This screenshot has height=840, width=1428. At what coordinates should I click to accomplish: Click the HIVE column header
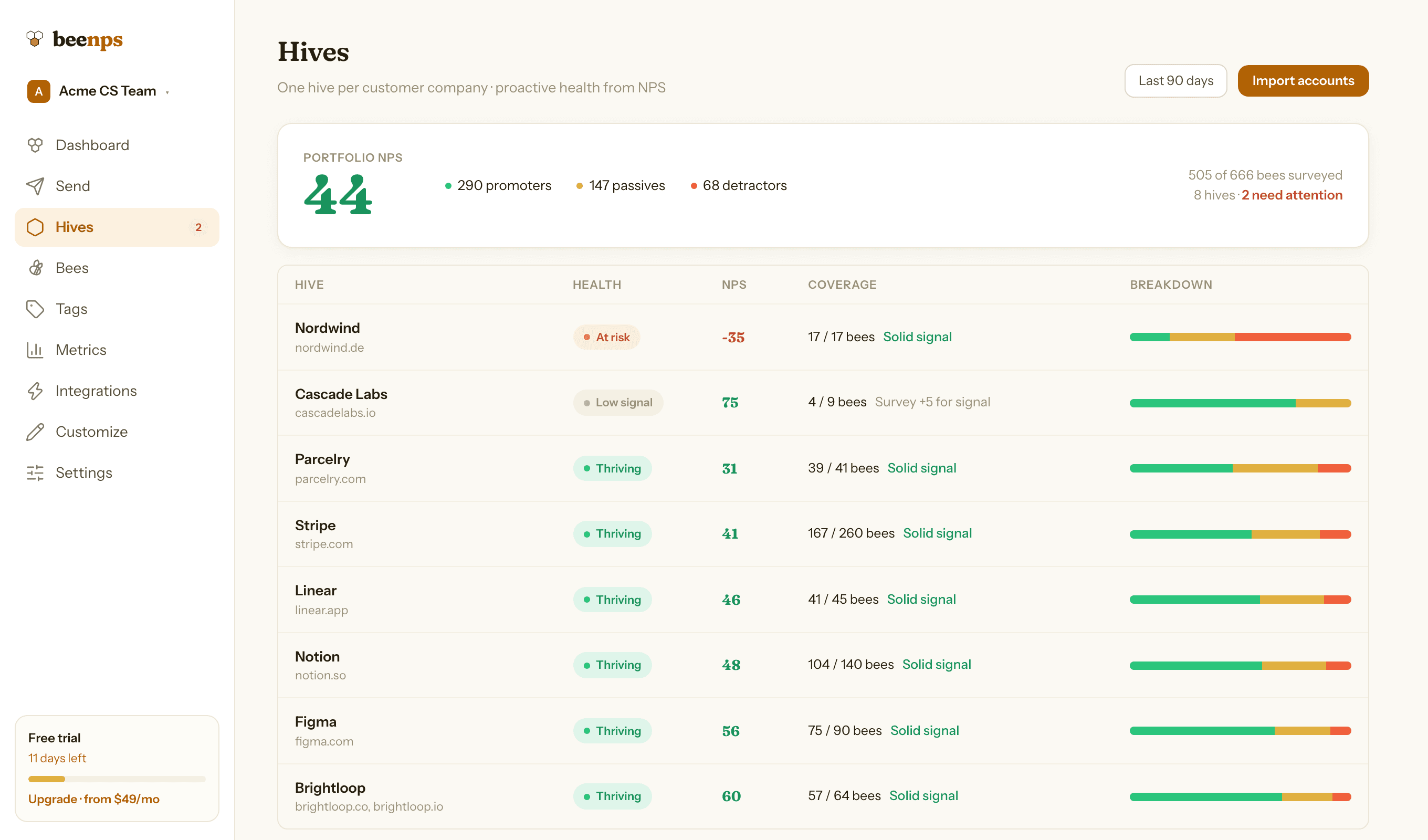point(309,285)
